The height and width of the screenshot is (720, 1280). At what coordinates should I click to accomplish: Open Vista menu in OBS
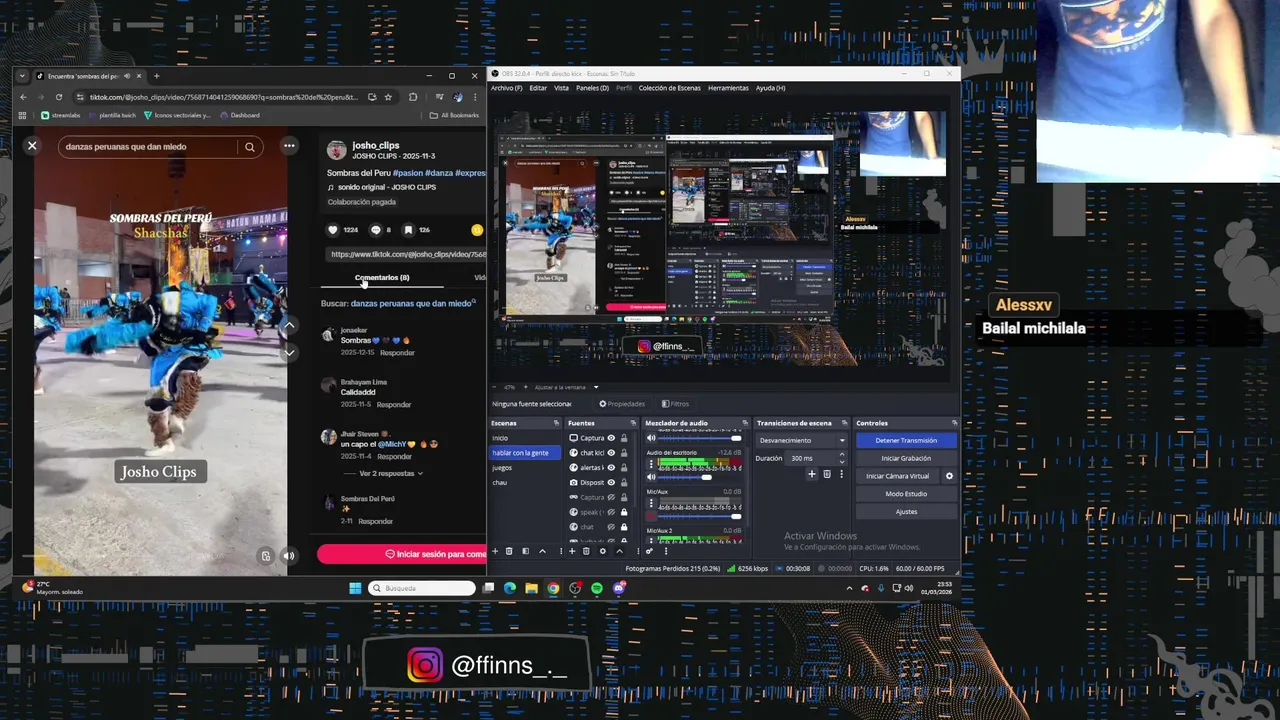point(561,88)
